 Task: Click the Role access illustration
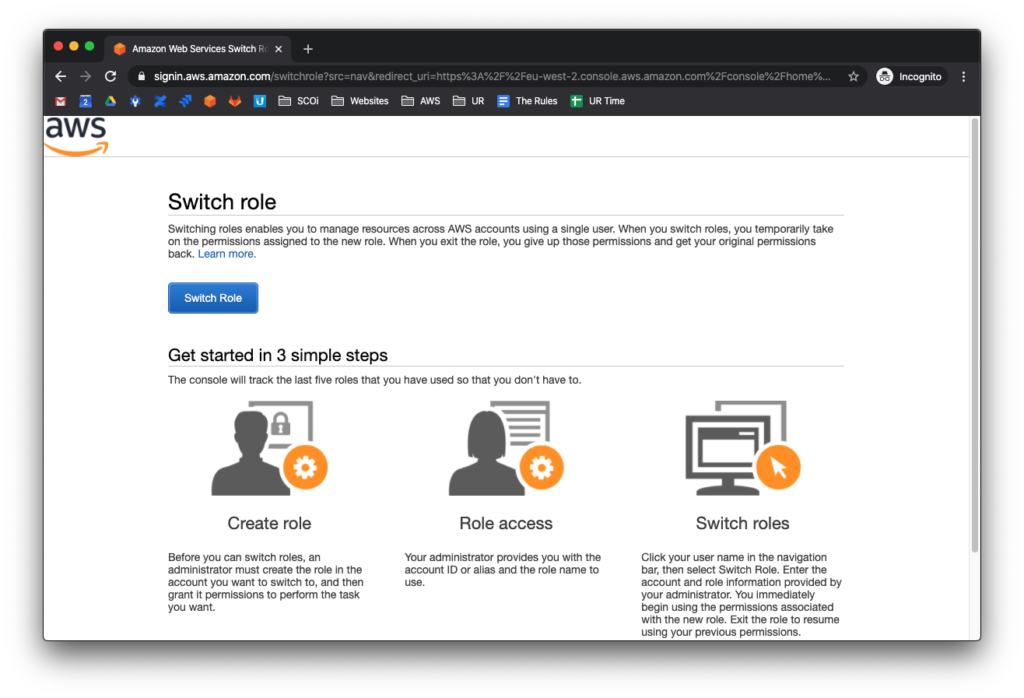coord(505,448)
